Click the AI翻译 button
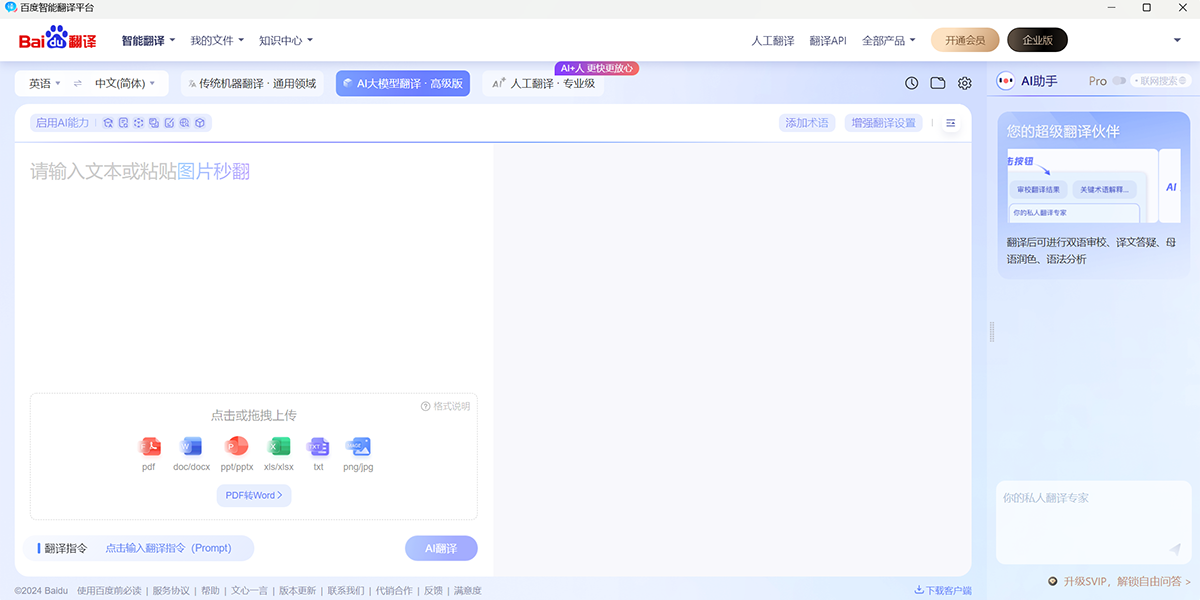The height and width of the screenshot is (600, 1200). click(x=441, y=548)
